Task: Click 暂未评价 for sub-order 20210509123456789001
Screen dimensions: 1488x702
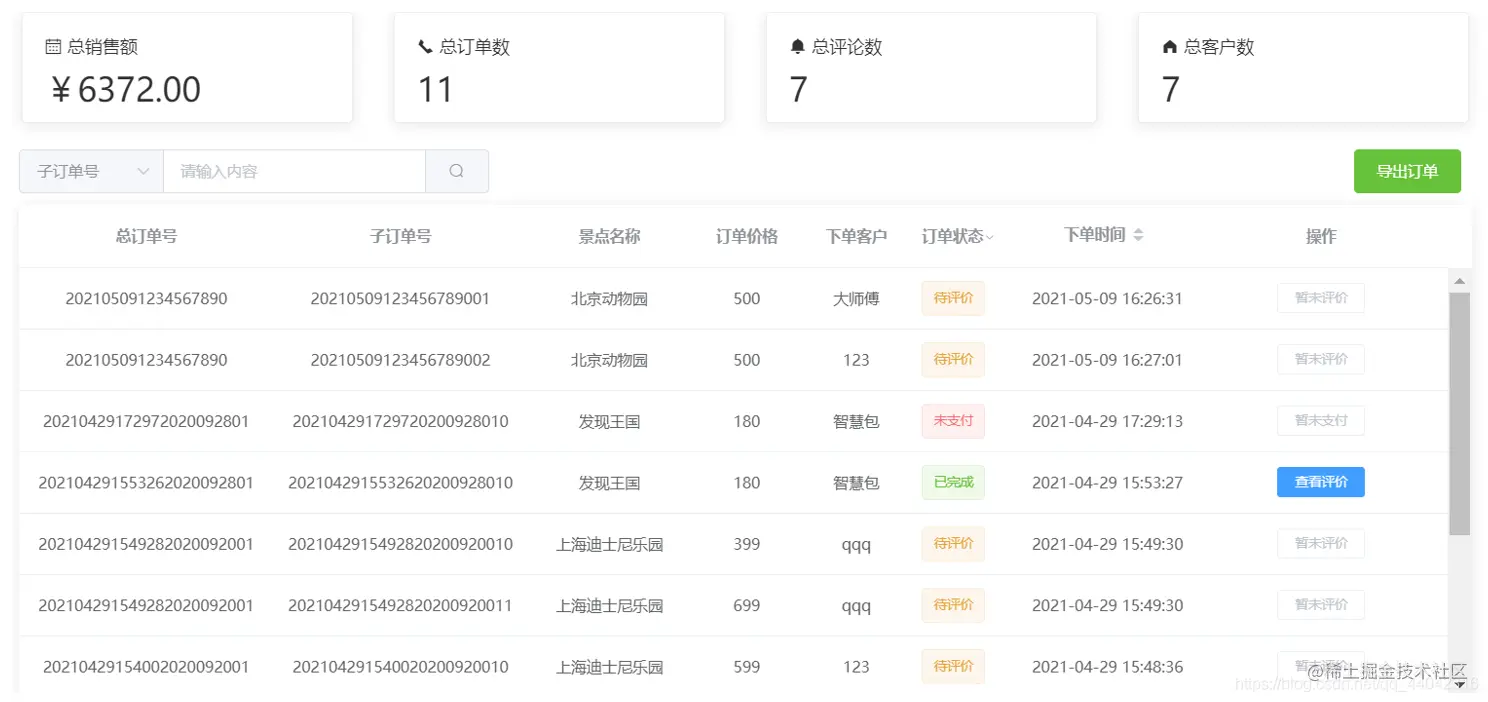Action: (x=1321, y=298)
